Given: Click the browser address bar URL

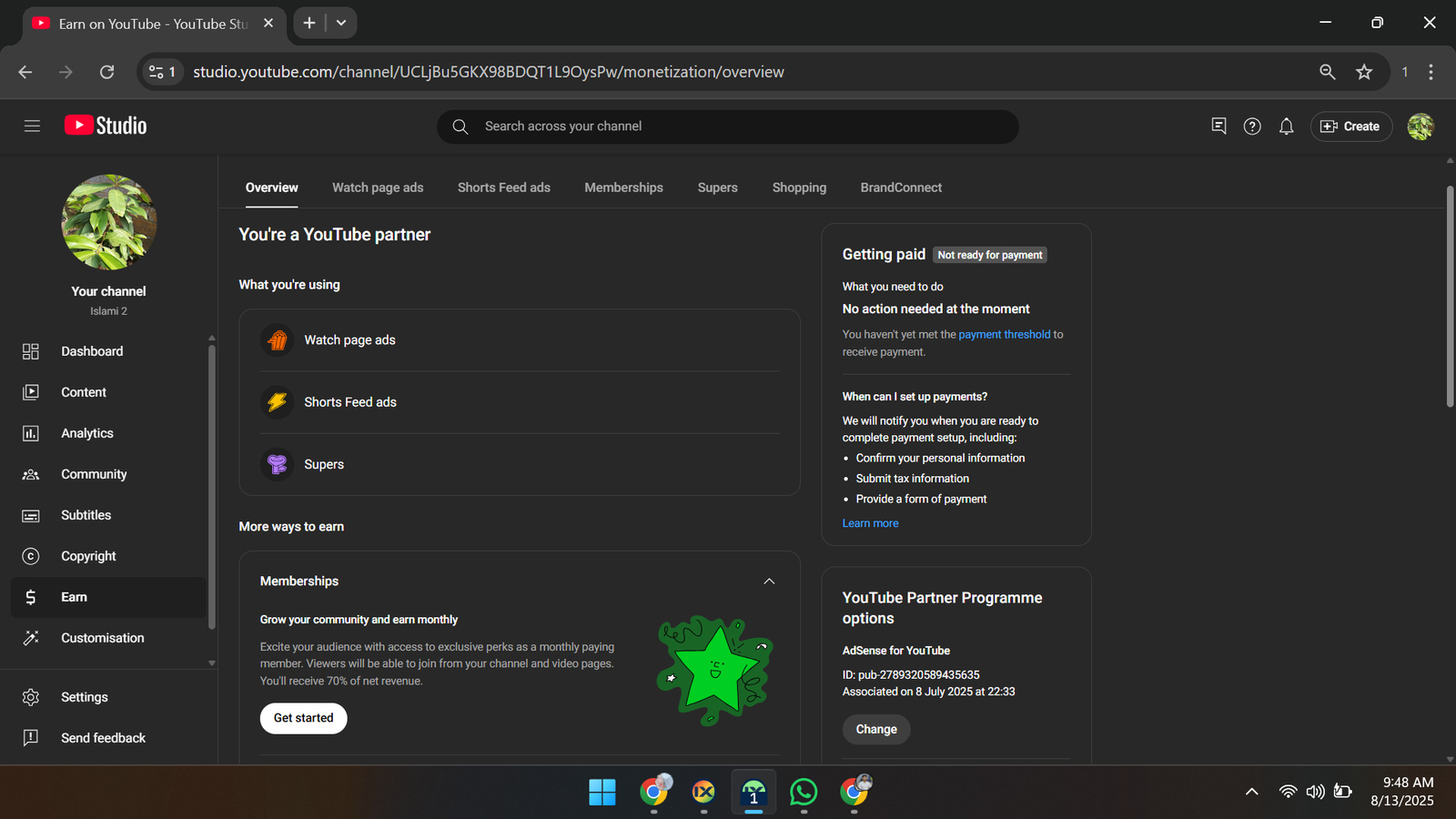Looking at the screenshot, I should (x=488, y=72).
